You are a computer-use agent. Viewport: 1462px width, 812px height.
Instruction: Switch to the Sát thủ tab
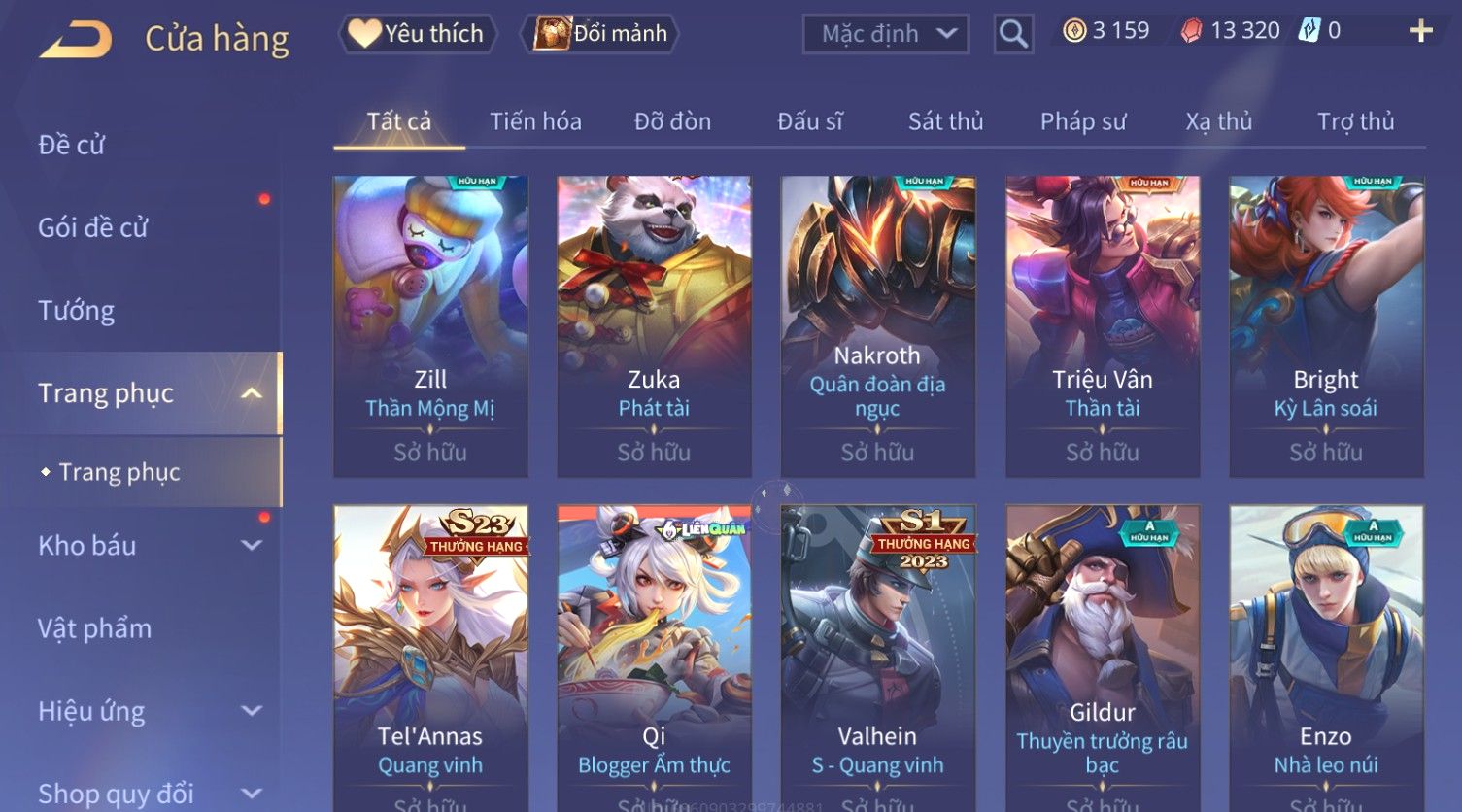[945, 121]
